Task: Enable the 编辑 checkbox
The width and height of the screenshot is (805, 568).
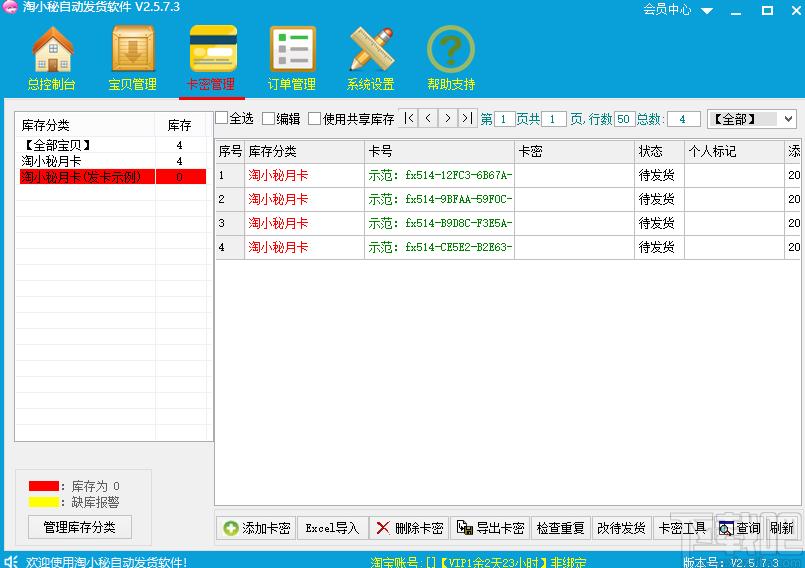Action: point(269,119)
